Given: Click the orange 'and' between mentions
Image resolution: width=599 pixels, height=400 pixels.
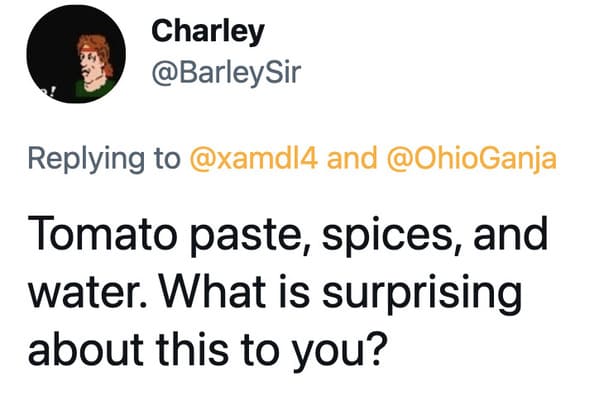Looking at the screenshot, I should point(352,158).
